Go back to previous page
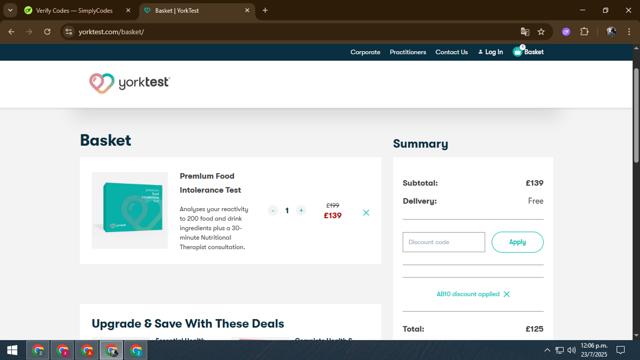640x360 pixels. point(11,32)
